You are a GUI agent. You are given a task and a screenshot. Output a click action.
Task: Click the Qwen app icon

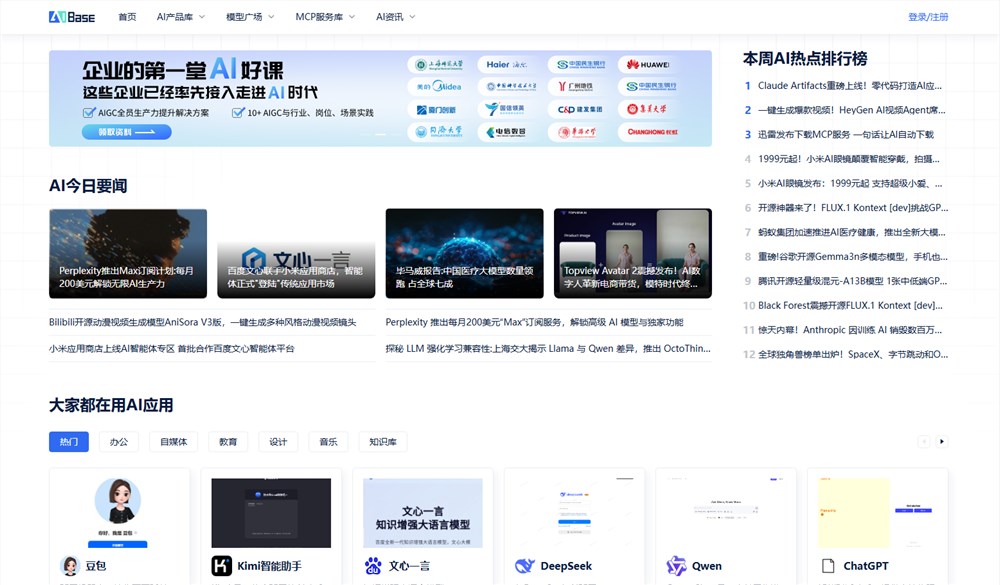click(x=676, y=566)
